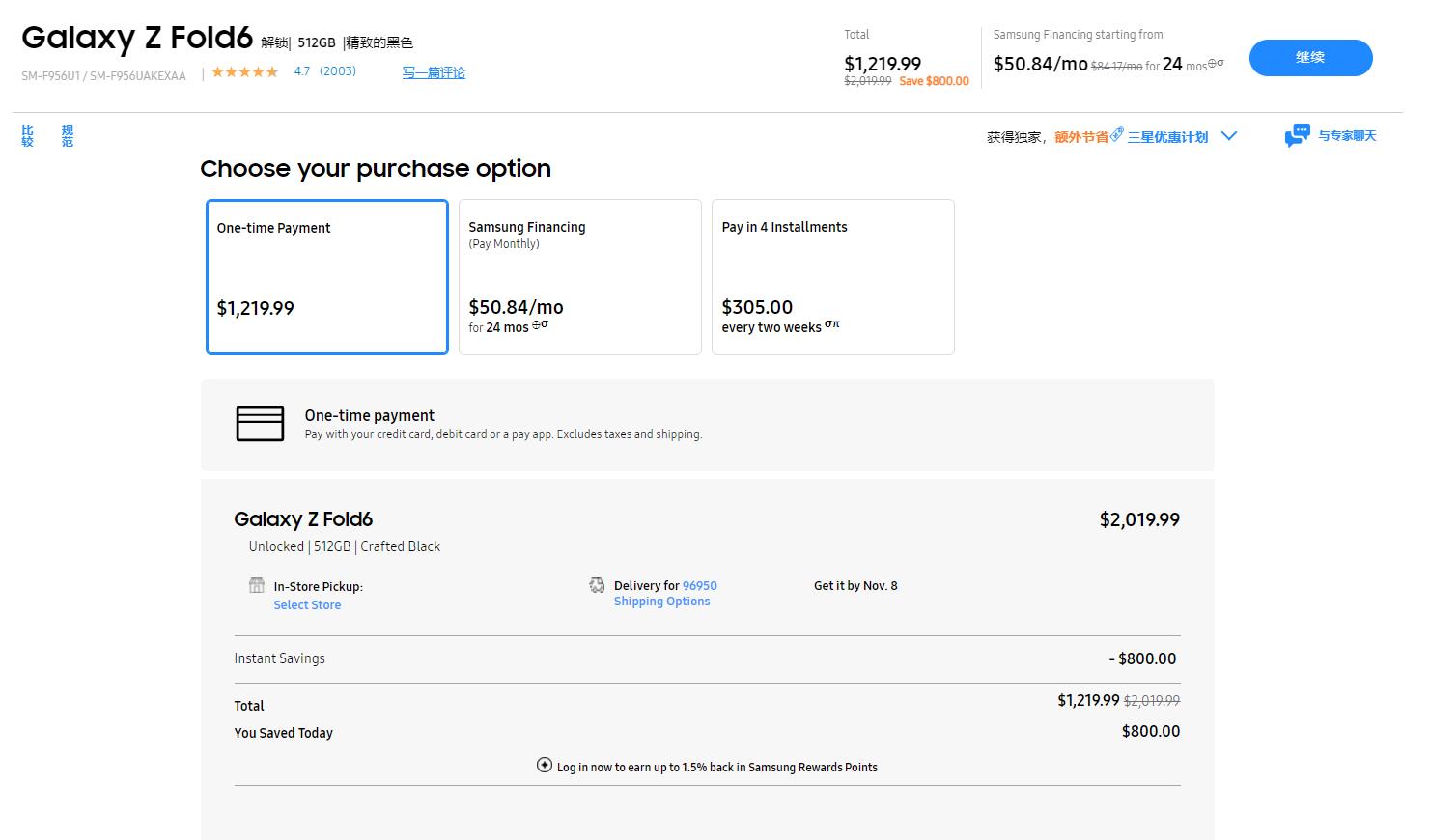
Task: Expand the Samsung offer program chevron
Action: pyautogui.click(x=1229, y=136)
